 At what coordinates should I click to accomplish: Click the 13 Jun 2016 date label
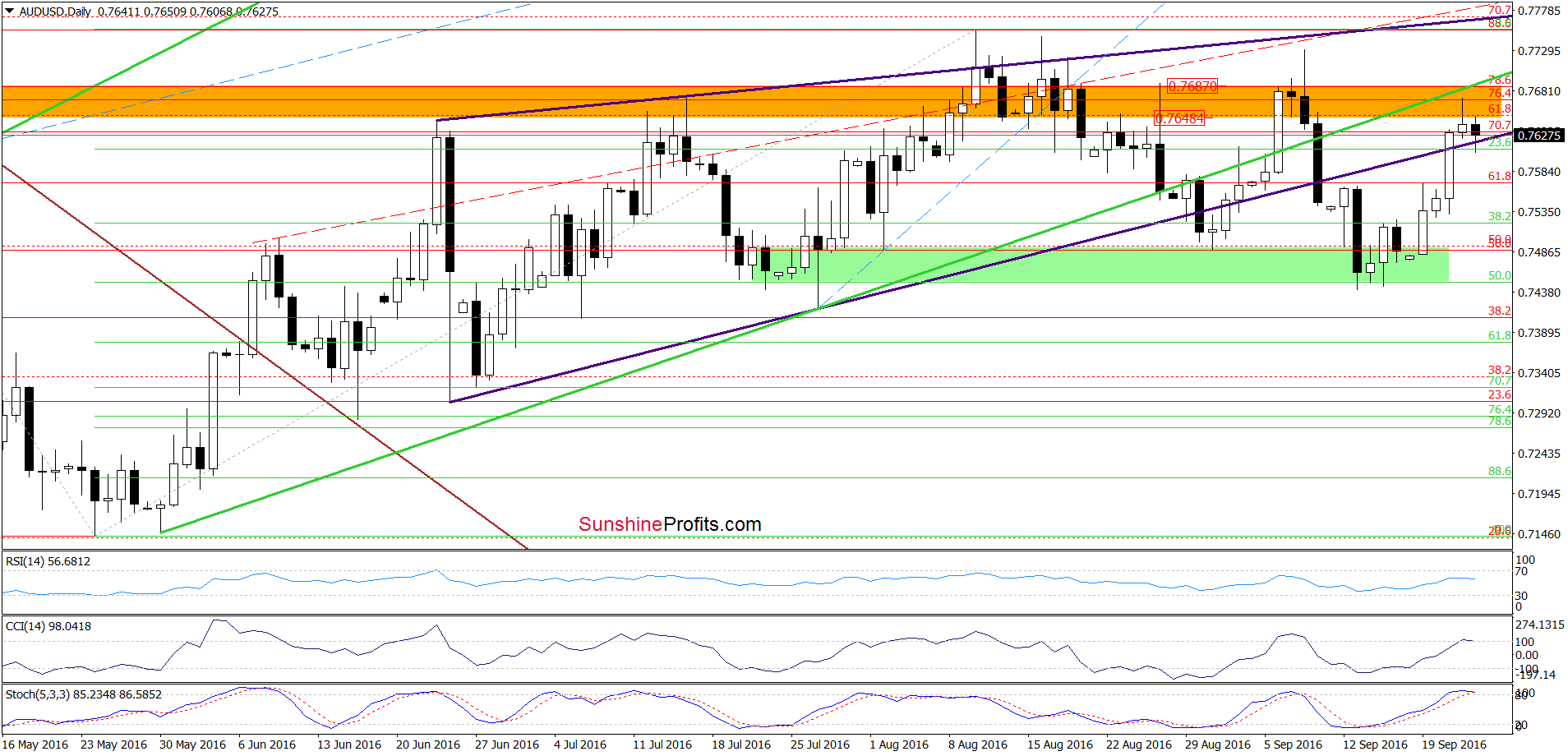349,744
